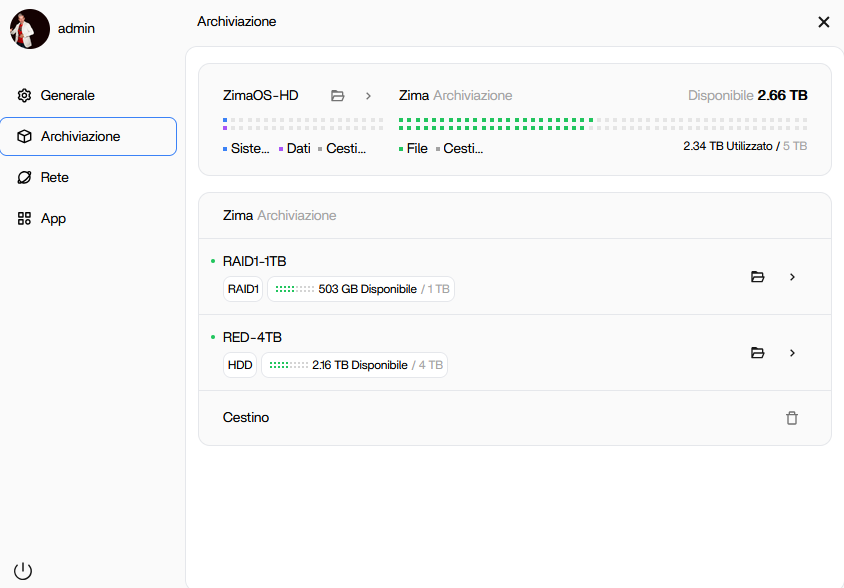Viewport: 844px width, 588px height.
Task: Empty the Cestino trash icon
Action: pyautogui.click(x=792, y=418)
